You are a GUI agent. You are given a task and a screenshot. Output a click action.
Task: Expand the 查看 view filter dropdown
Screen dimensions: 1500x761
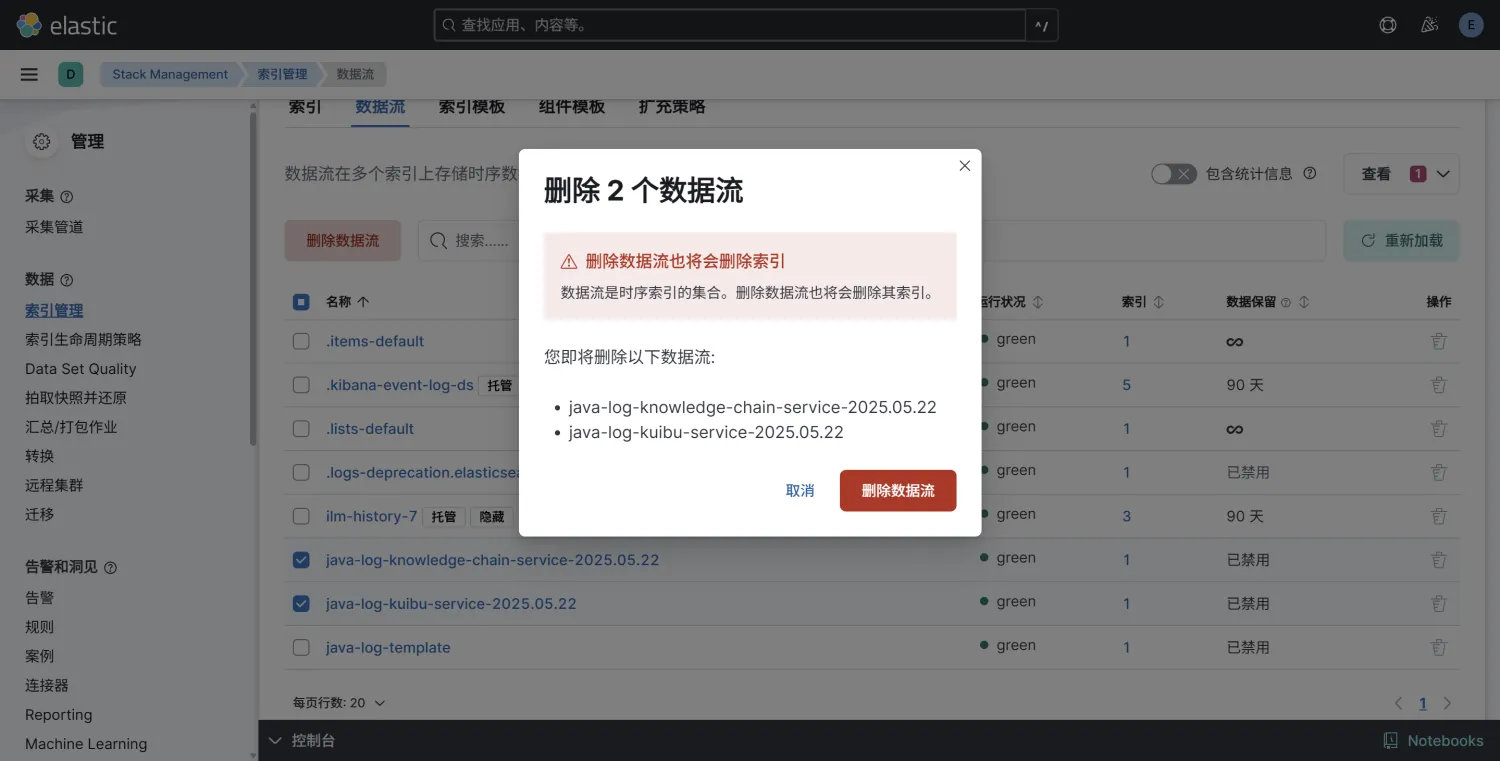1401,174
